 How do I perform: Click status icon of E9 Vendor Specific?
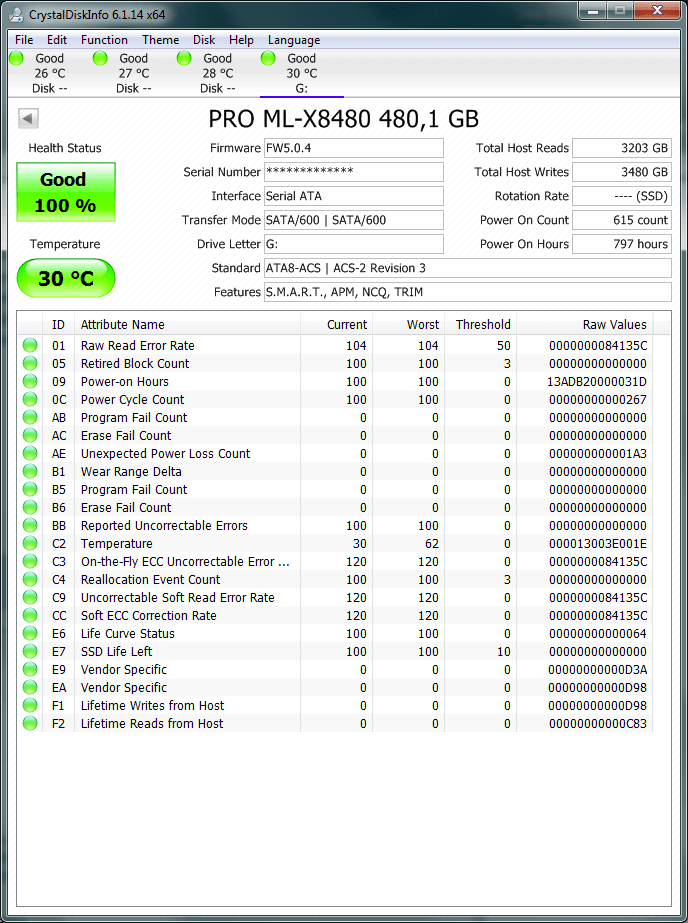click(x=29, y=670)
